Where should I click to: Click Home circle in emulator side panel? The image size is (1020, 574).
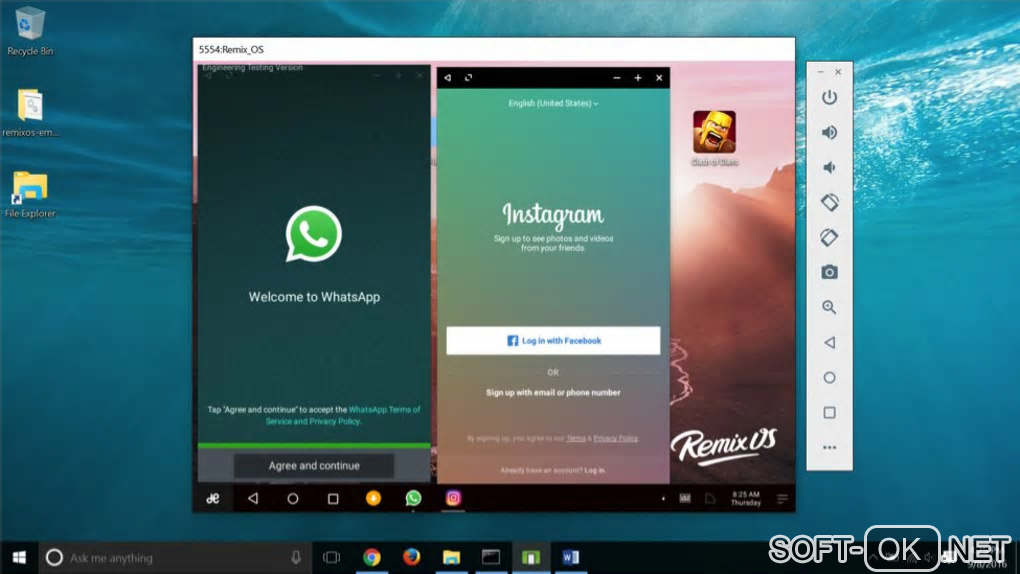tap(829, 377)
